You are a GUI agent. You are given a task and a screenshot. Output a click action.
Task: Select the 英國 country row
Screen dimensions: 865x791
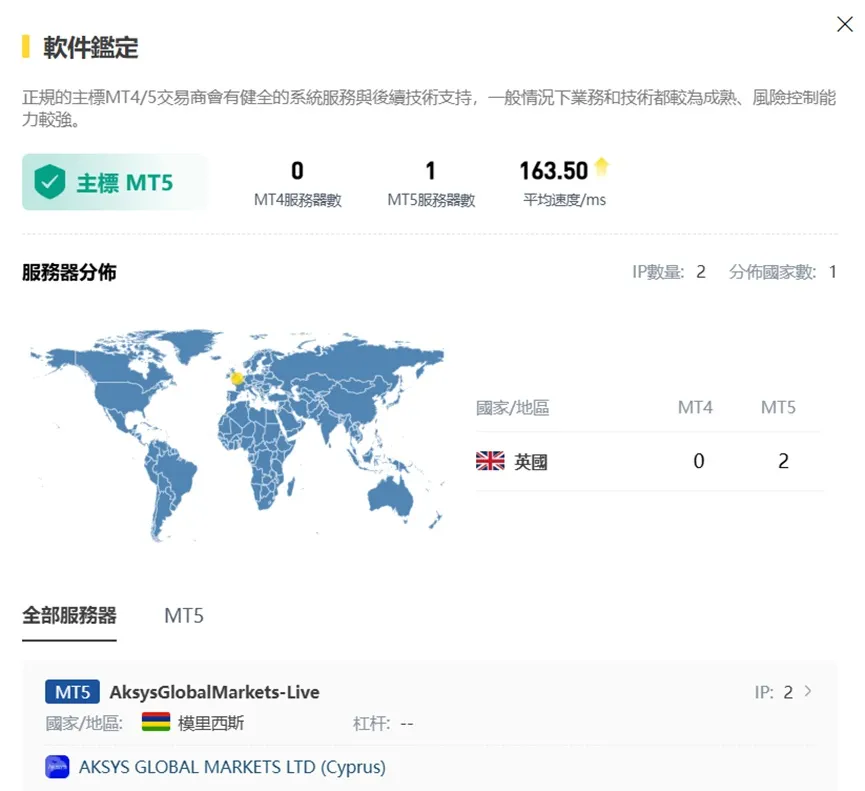649,461
